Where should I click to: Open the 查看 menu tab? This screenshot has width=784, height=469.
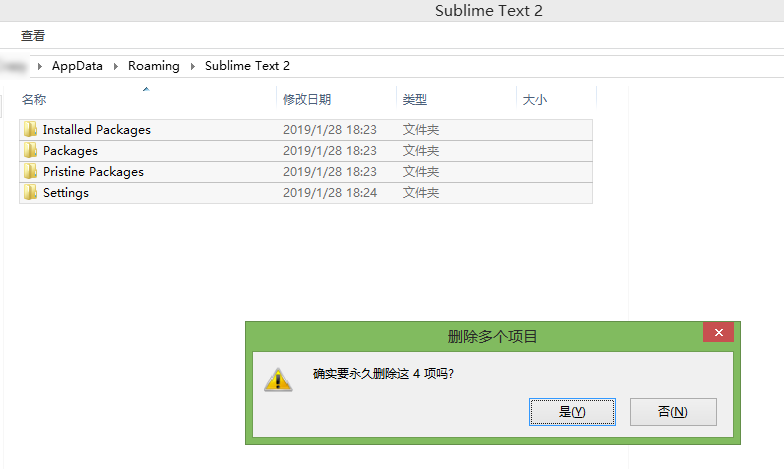pos(33,36)
